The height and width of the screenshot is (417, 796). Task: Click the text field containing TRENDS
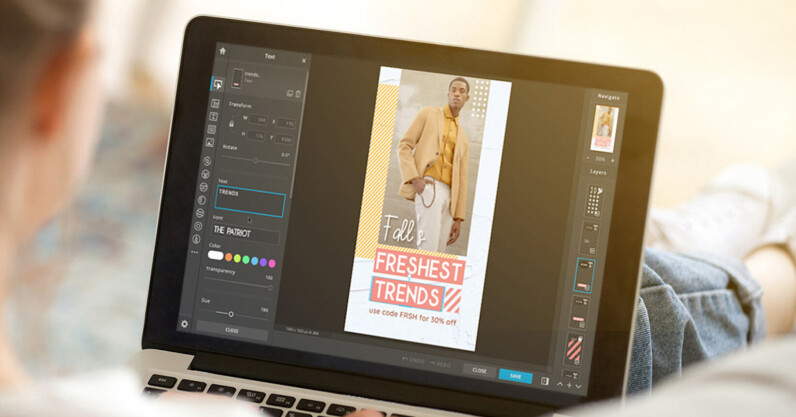[250, 202]
